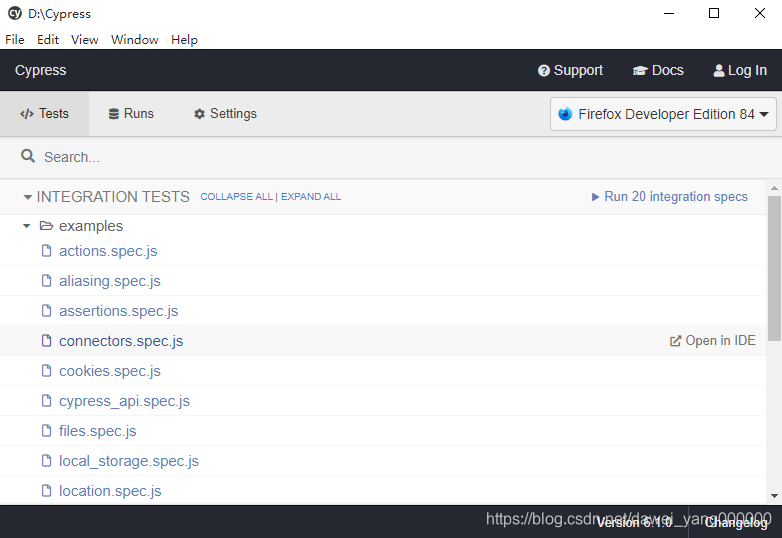Select connectors.spec.js spec file
782x538 pixels.
(x=121, y=341)
